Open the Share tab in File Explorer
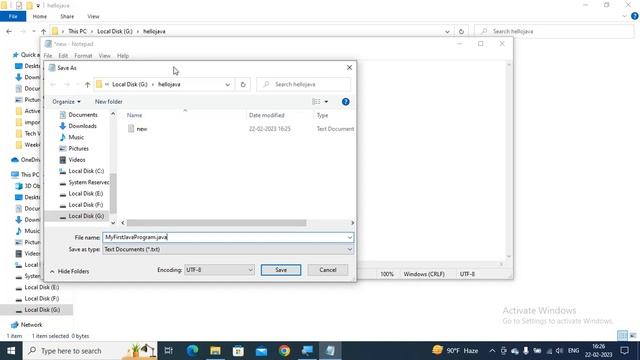The width and height of the screenshot is (640, 360). point(67,16)
